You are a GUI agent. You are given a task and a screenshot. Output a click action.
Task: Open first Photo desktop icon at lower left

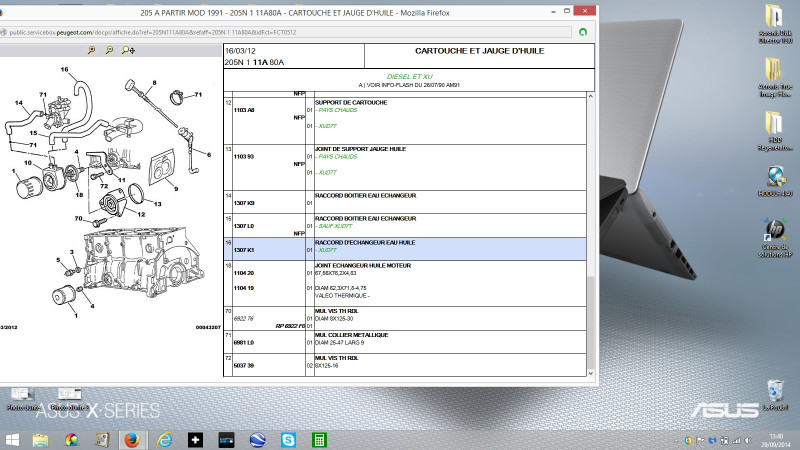click(23, 399)
